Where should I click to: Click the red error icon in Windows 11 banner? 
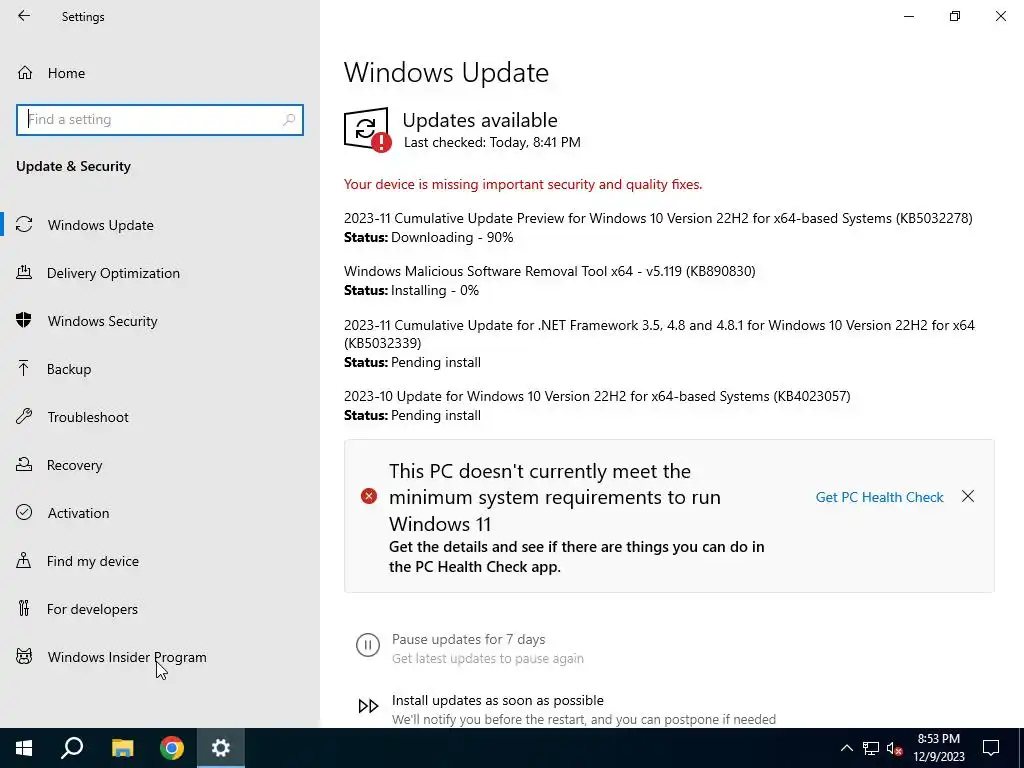(369, 496)
